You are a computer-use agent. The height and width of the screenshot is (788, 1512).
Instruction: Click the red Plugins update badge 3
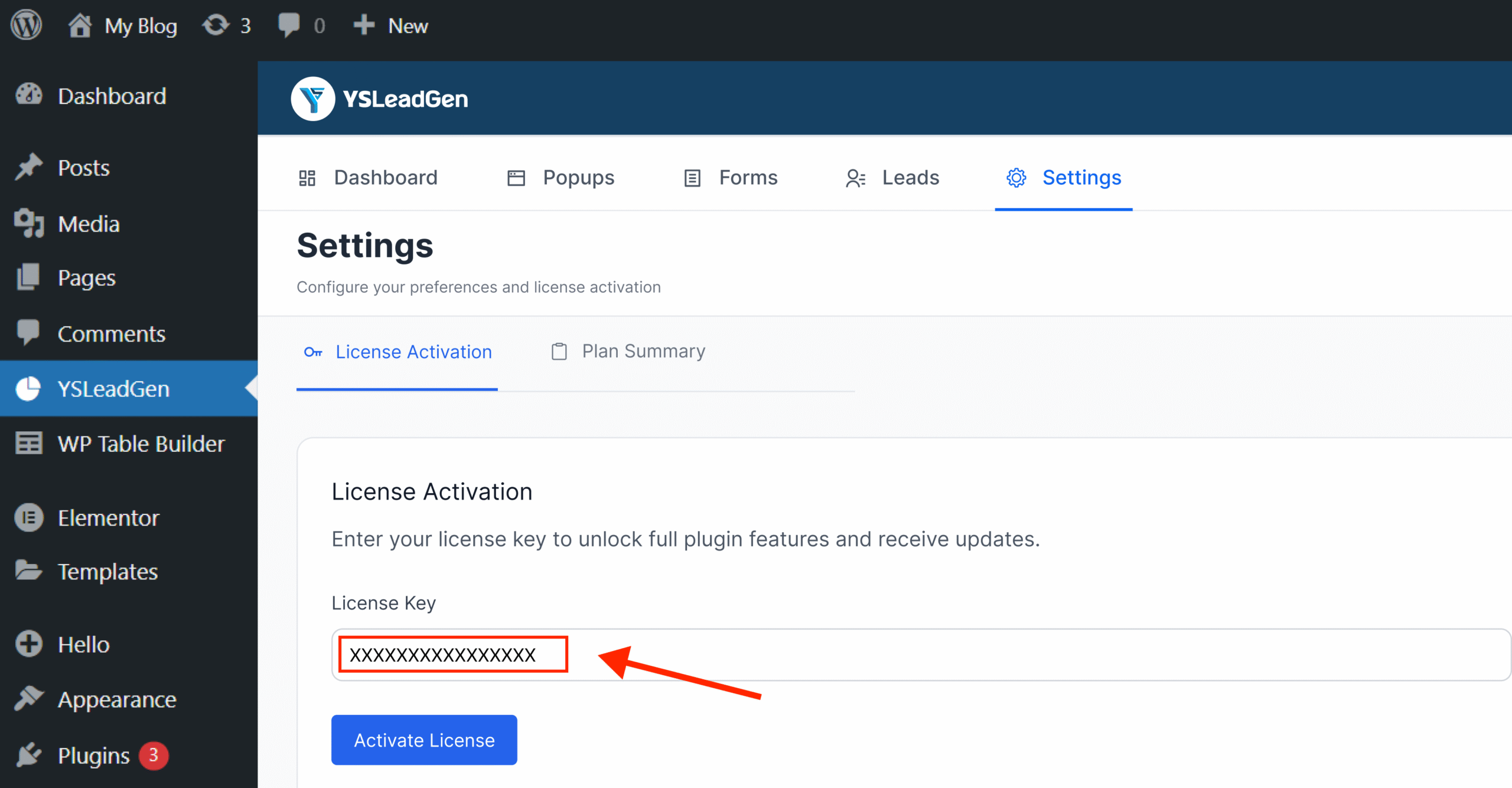pos(154,755)
